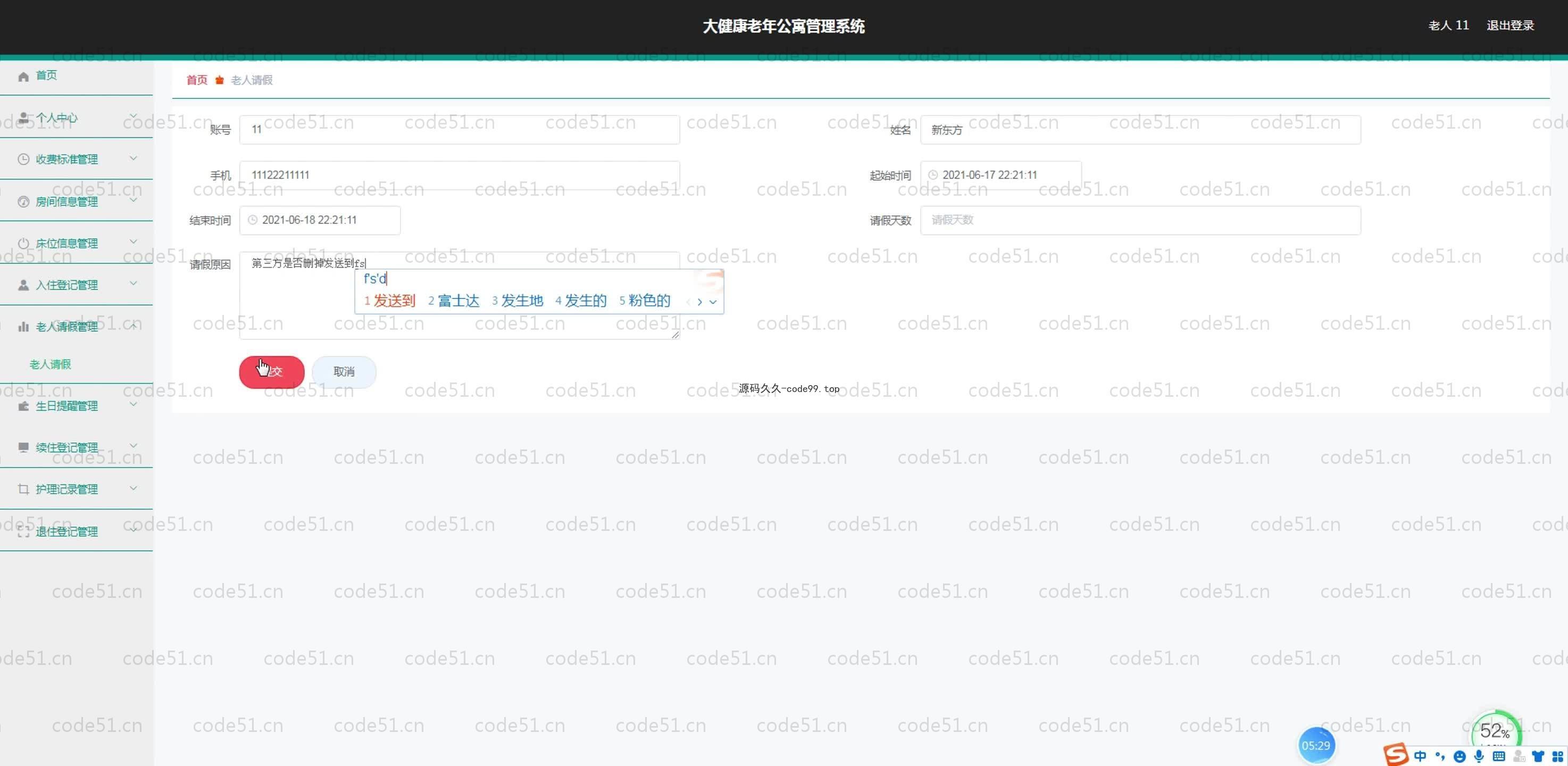1568x766 pixels.
Task: Click the 个人中心 person icon
Action: 23,118
